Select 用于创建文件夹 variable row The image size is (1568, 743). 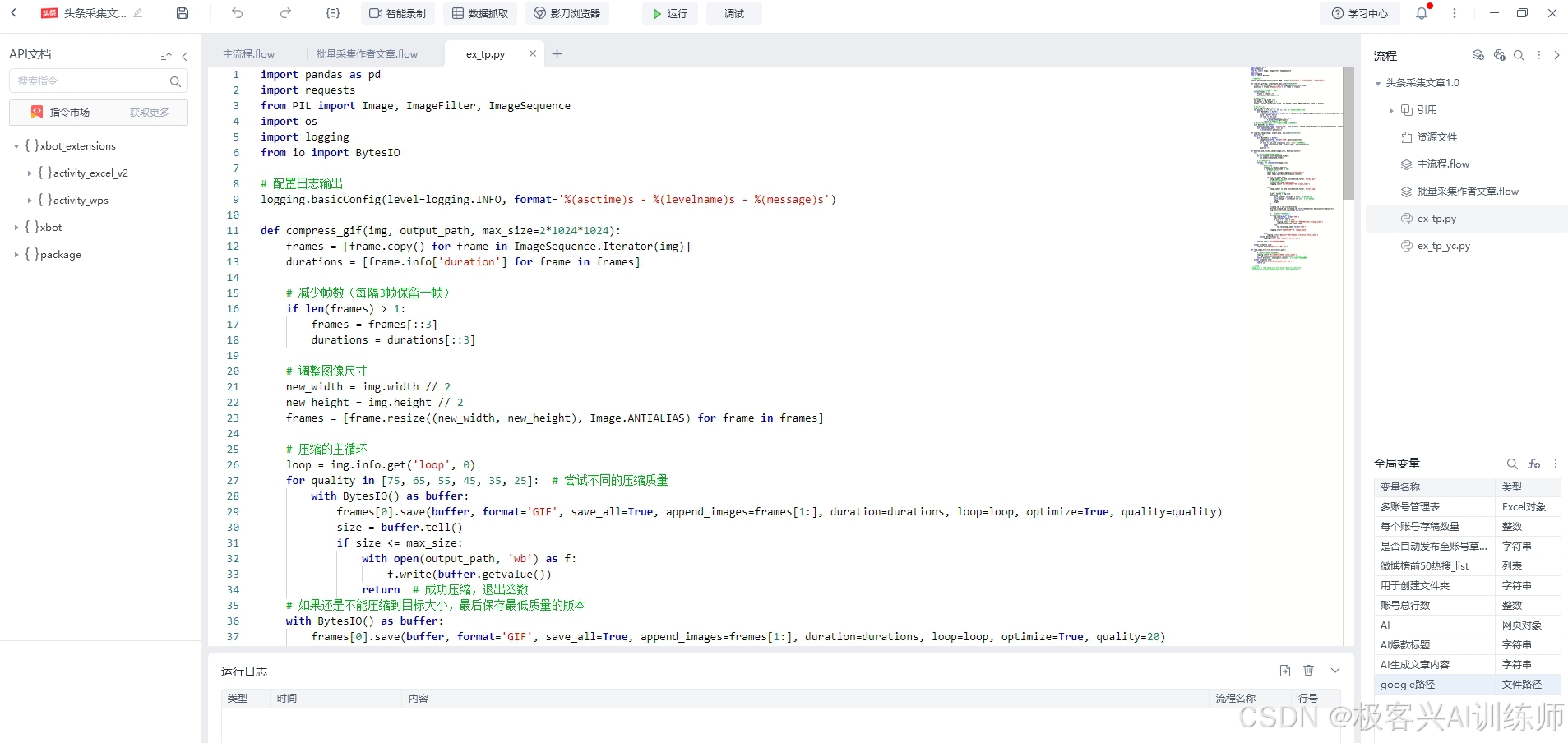click(x=1467, y=586)
